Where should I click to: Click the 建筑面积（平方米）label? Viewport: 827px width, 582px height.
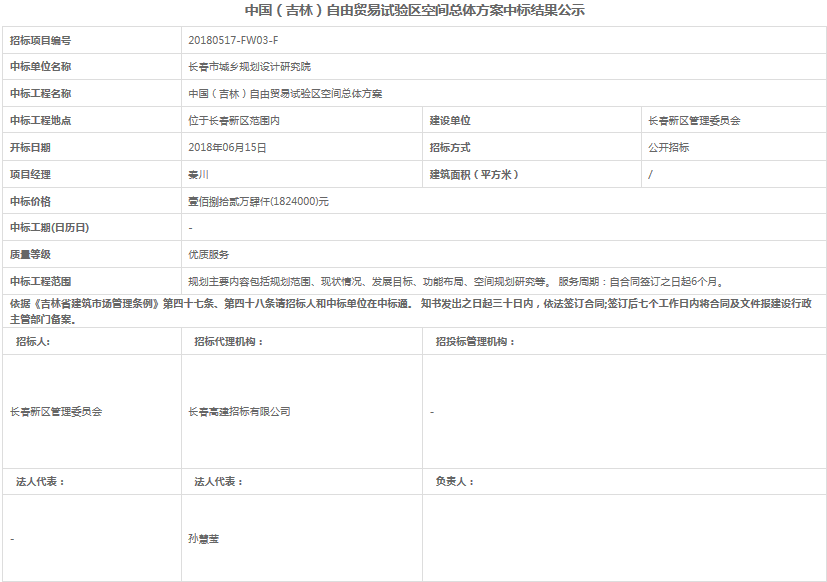pos(474,175)
